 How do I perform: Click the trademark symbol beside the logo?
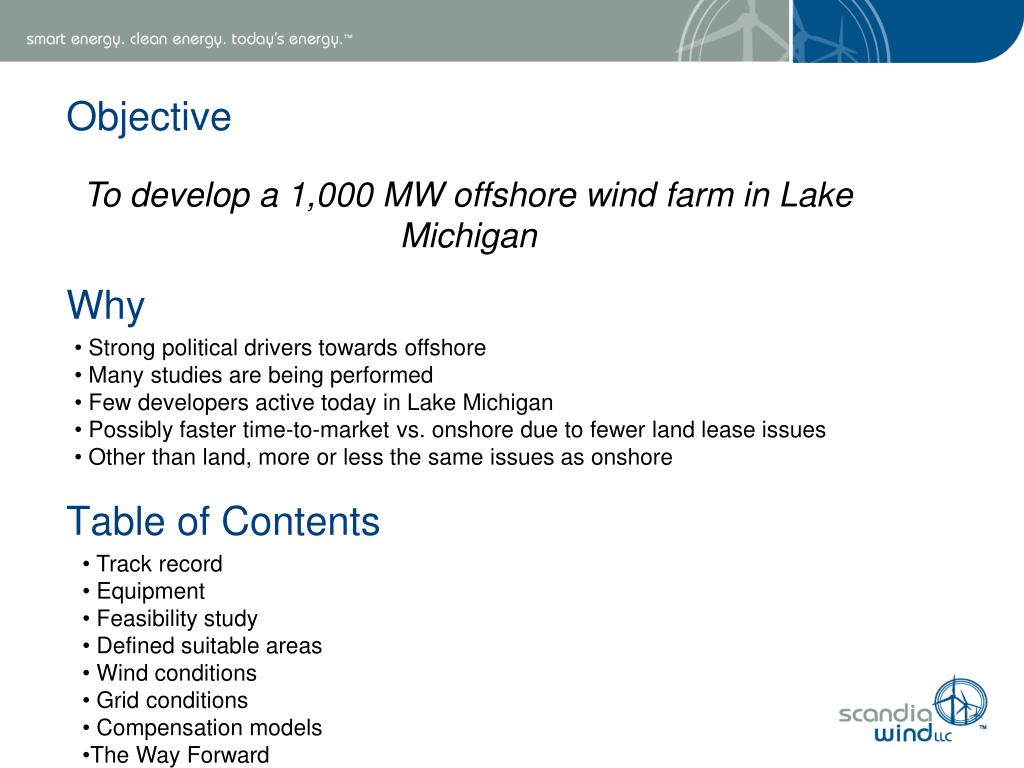[x=983, y=726]
